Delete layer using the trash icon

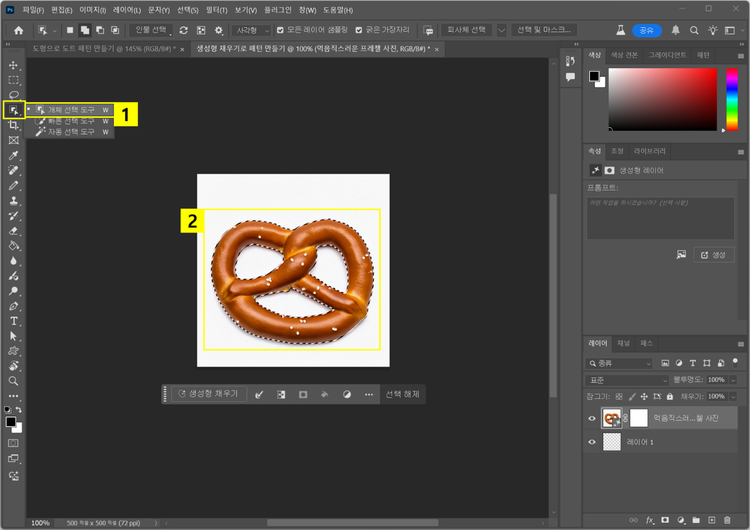[x=726, y=520]
